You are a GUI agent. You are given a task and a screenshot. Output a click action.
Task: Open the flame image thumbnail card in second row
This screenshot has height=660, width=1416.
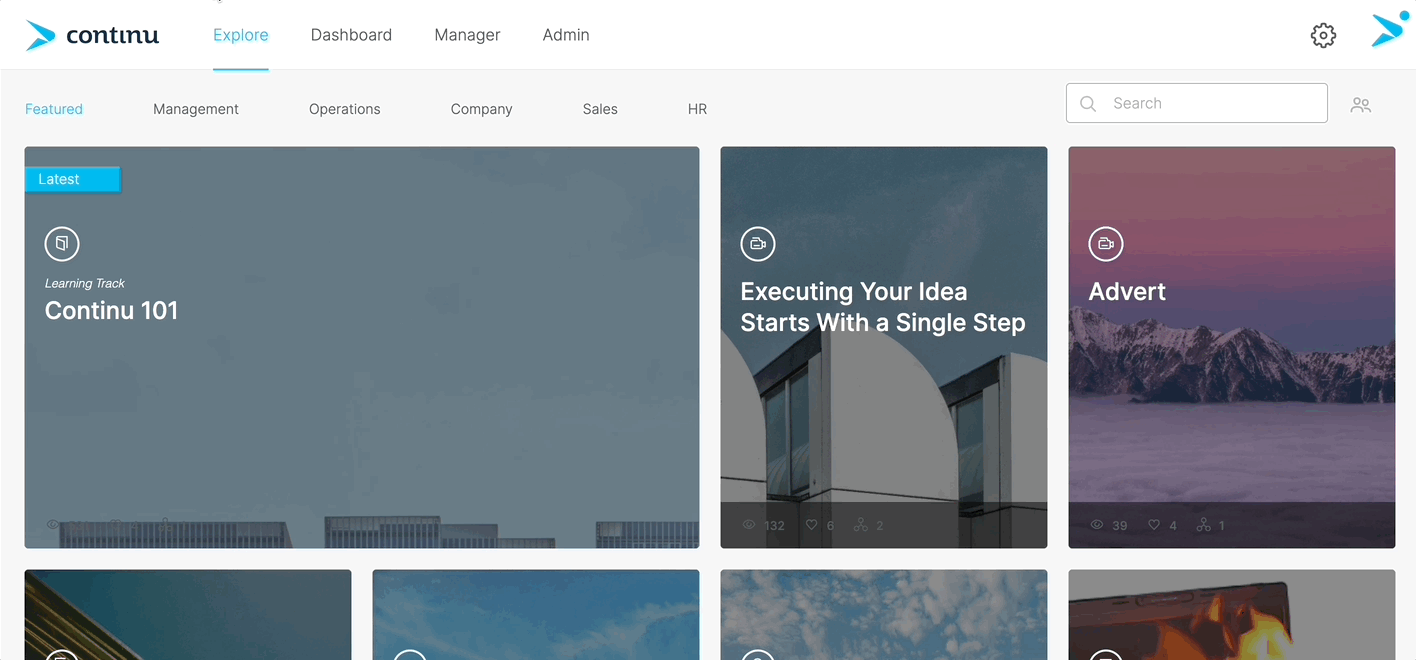click(x=1231, y=614)
